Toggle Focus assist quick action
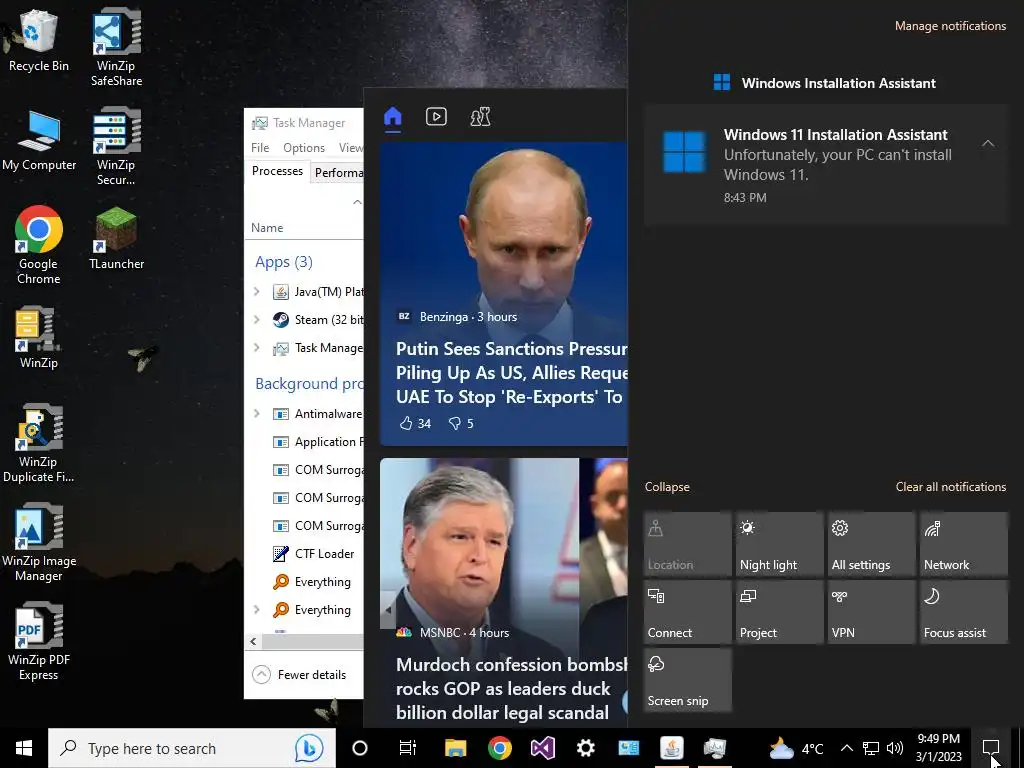Screen dimensions: 1024x768 964,612
